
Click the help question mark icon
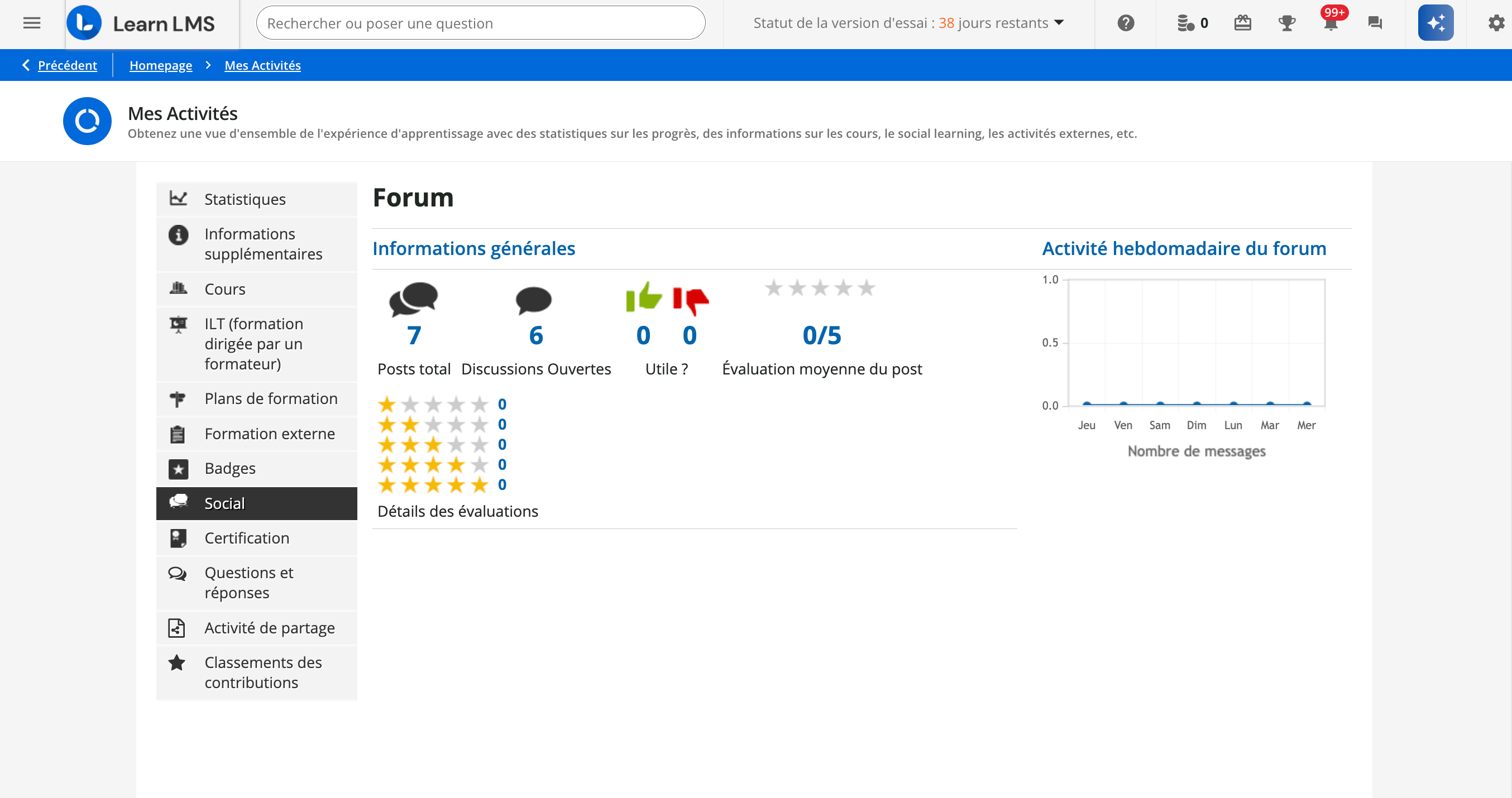click(x=1125, y=23)
